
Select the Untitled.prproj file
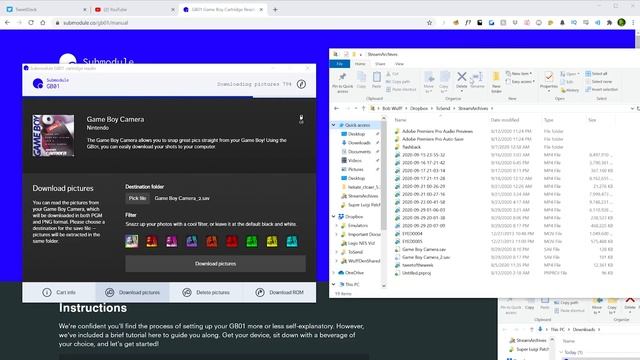point(416,273)
